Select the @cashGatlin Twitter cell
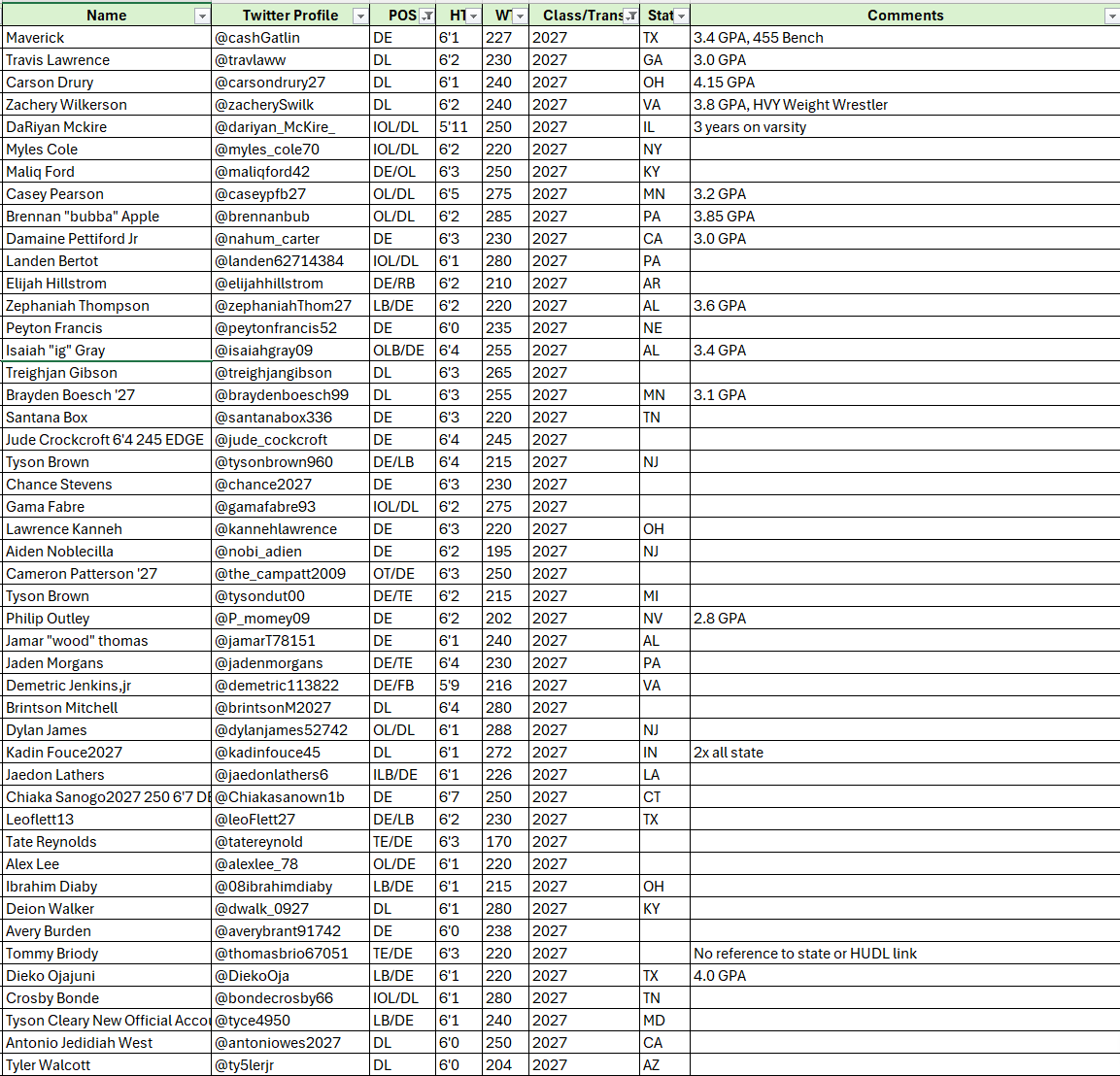Viewport: 1120px width, 1076px height. tap(290, 38)
